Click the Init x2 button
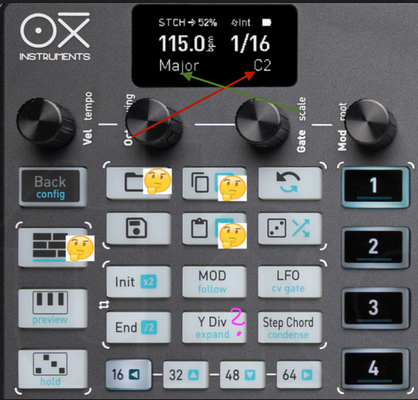This screenshot has width=418, height=400. (x=138, y=282)
